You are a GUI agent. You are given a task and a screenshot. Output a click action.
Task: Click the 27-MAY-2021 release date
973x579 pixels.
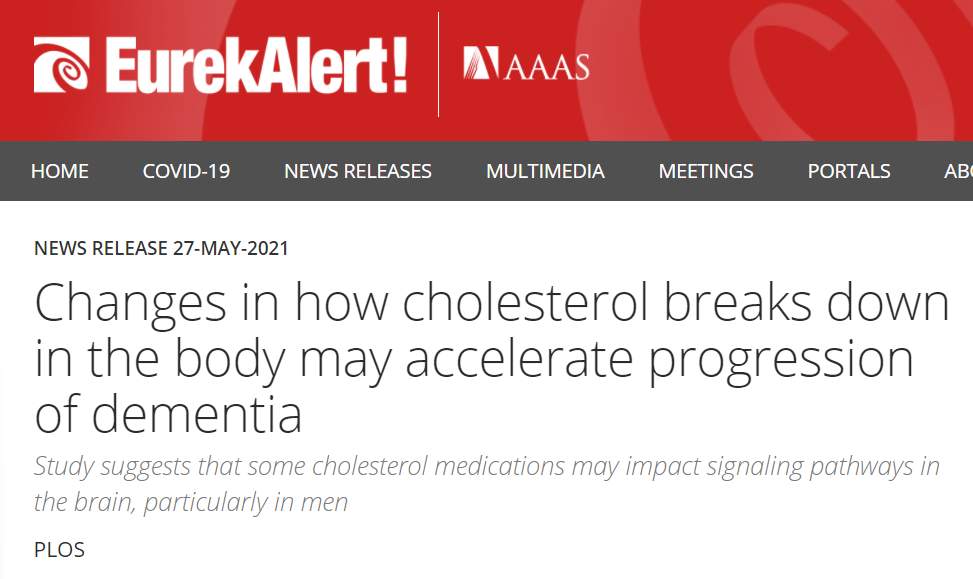coord(229,248)
